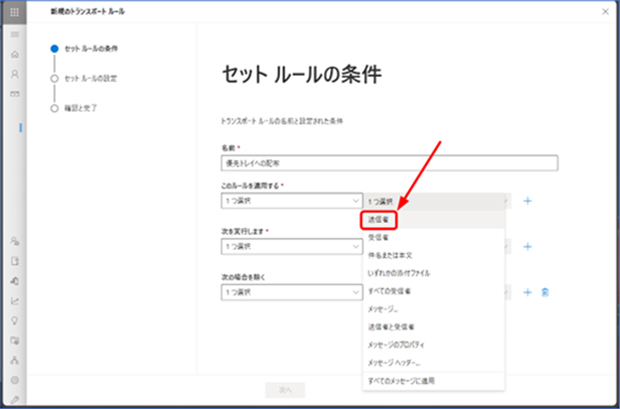Add an exception with plus on 次の場合を除く row
Image resolution: width=620 pixels, height=409 pixels.
coord(527,292)
